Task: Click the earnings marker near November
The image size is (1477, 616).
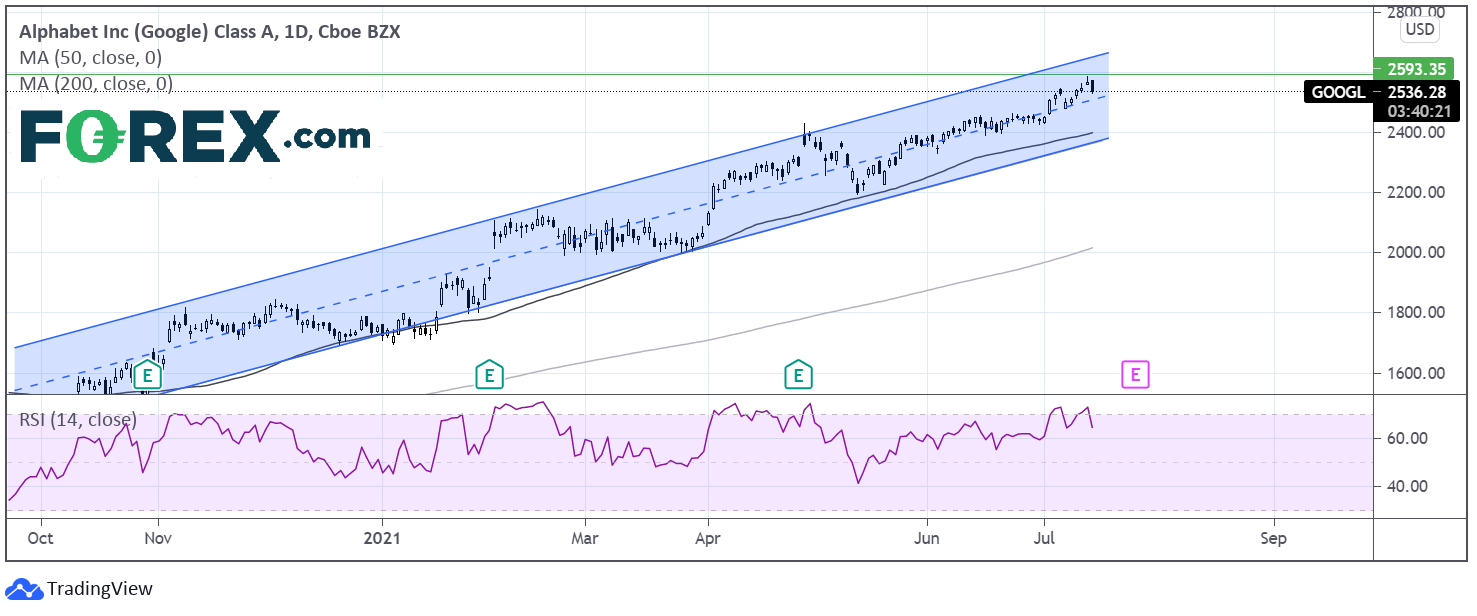Action: pyautogui.click(x=147, y=376)
